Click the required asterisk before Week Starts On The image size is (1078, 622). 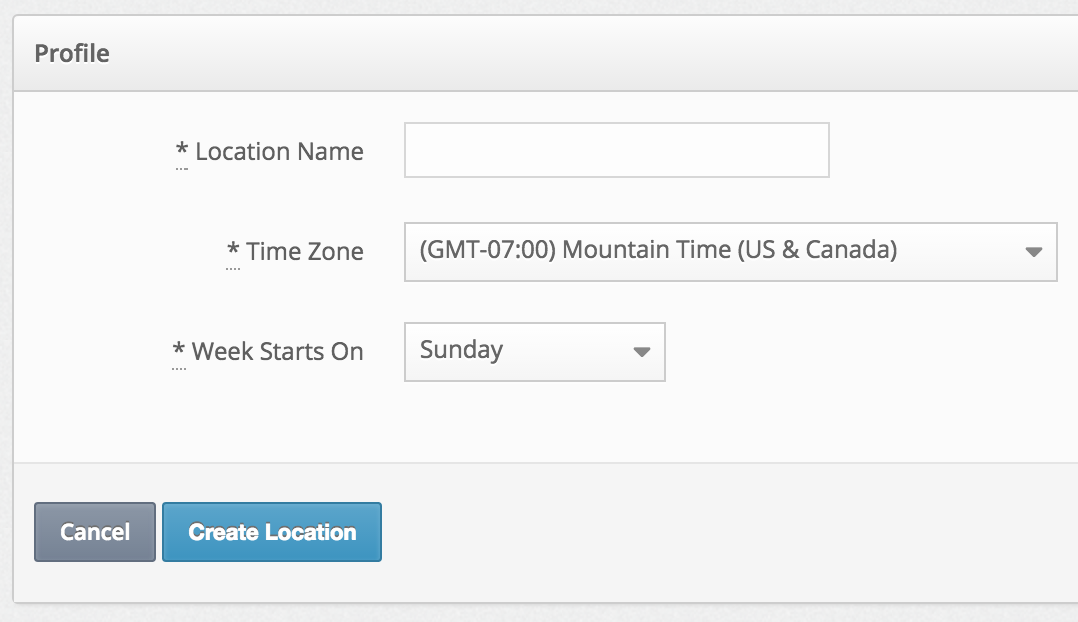coord(179,351)
